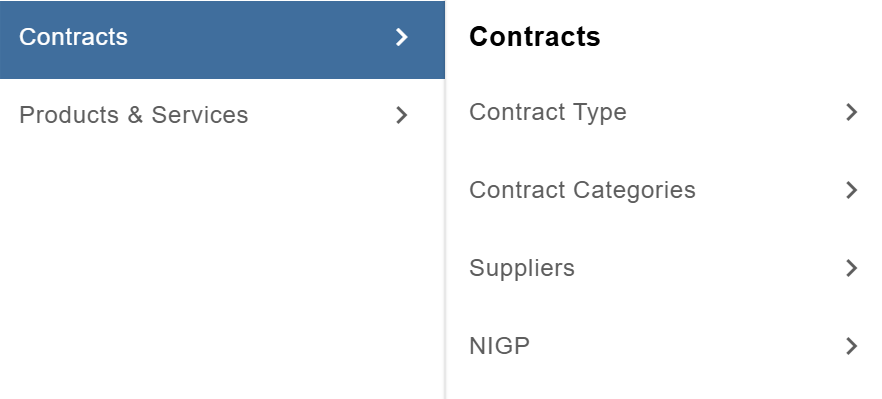
Task: Expand Products & Services category list
Action: pyautogui.click(x=222, y=115)
